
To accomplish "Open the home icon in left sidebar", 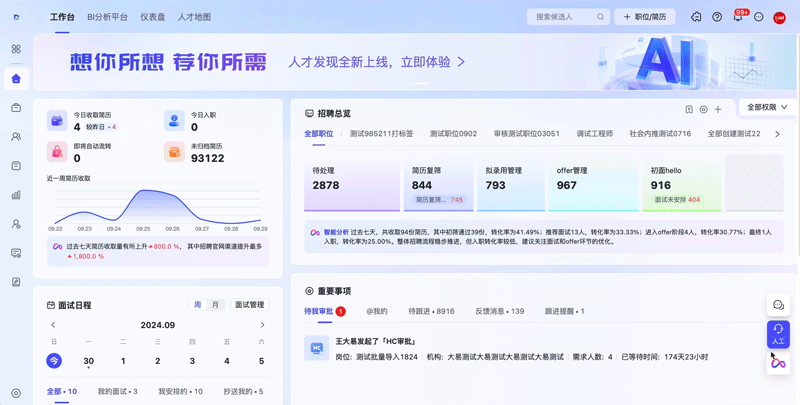I will [16, 78].
